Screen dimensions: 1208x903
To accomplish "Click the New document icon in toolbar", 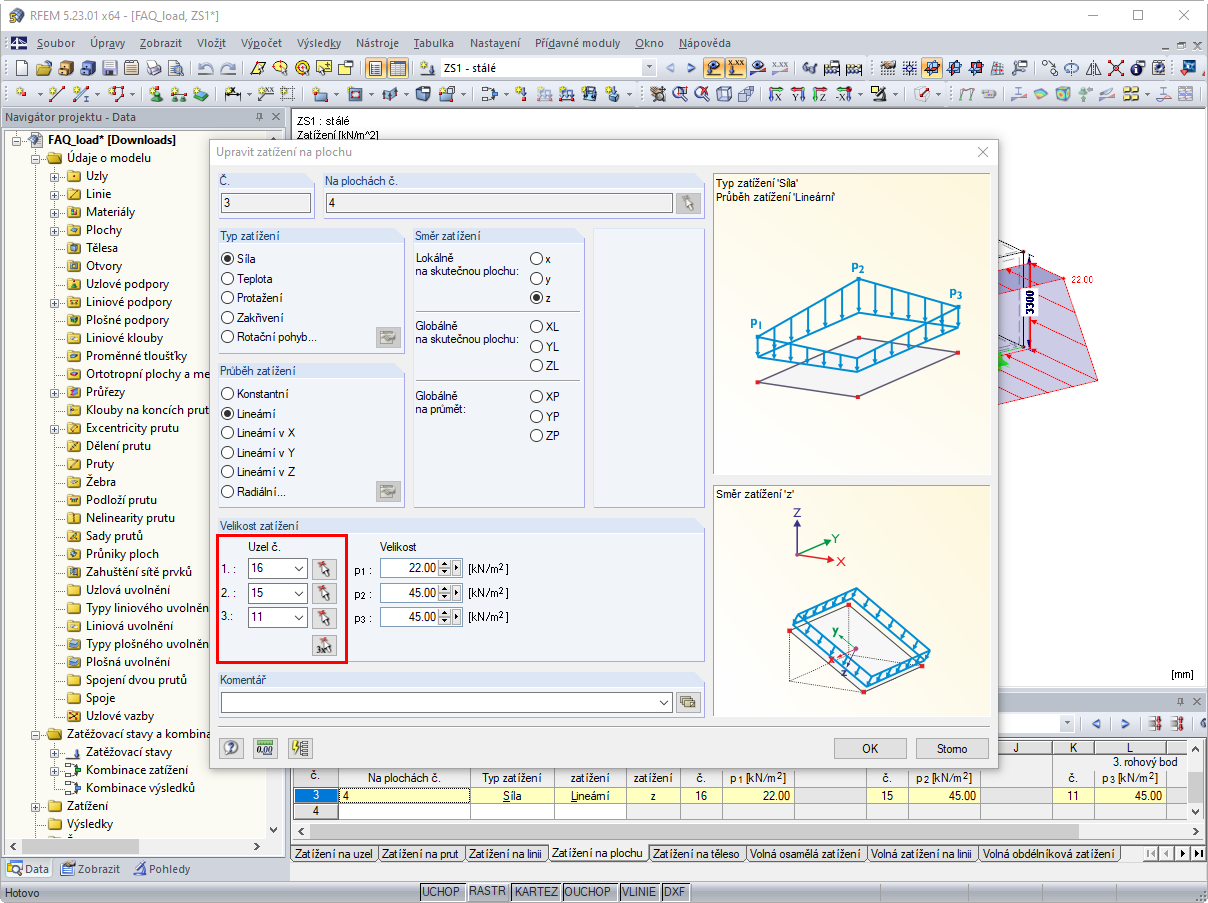I will (x=22, y=68).
